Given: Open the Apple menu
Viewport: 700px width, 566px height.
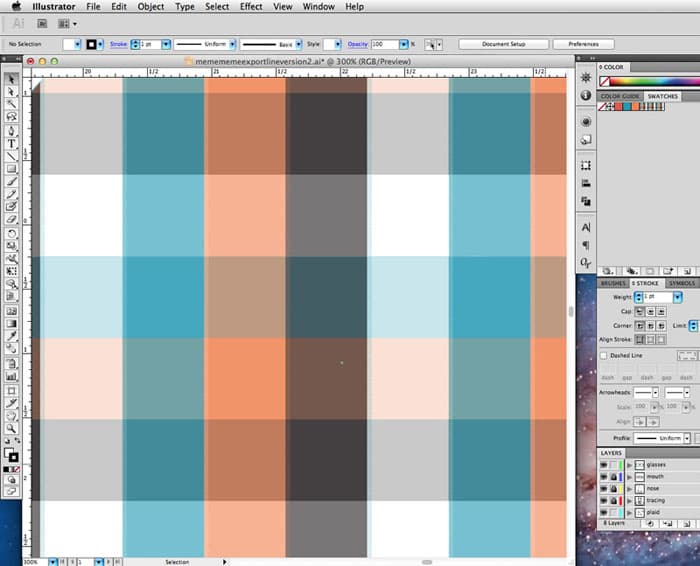Looking at the screenshot, I should coord(17,6).
